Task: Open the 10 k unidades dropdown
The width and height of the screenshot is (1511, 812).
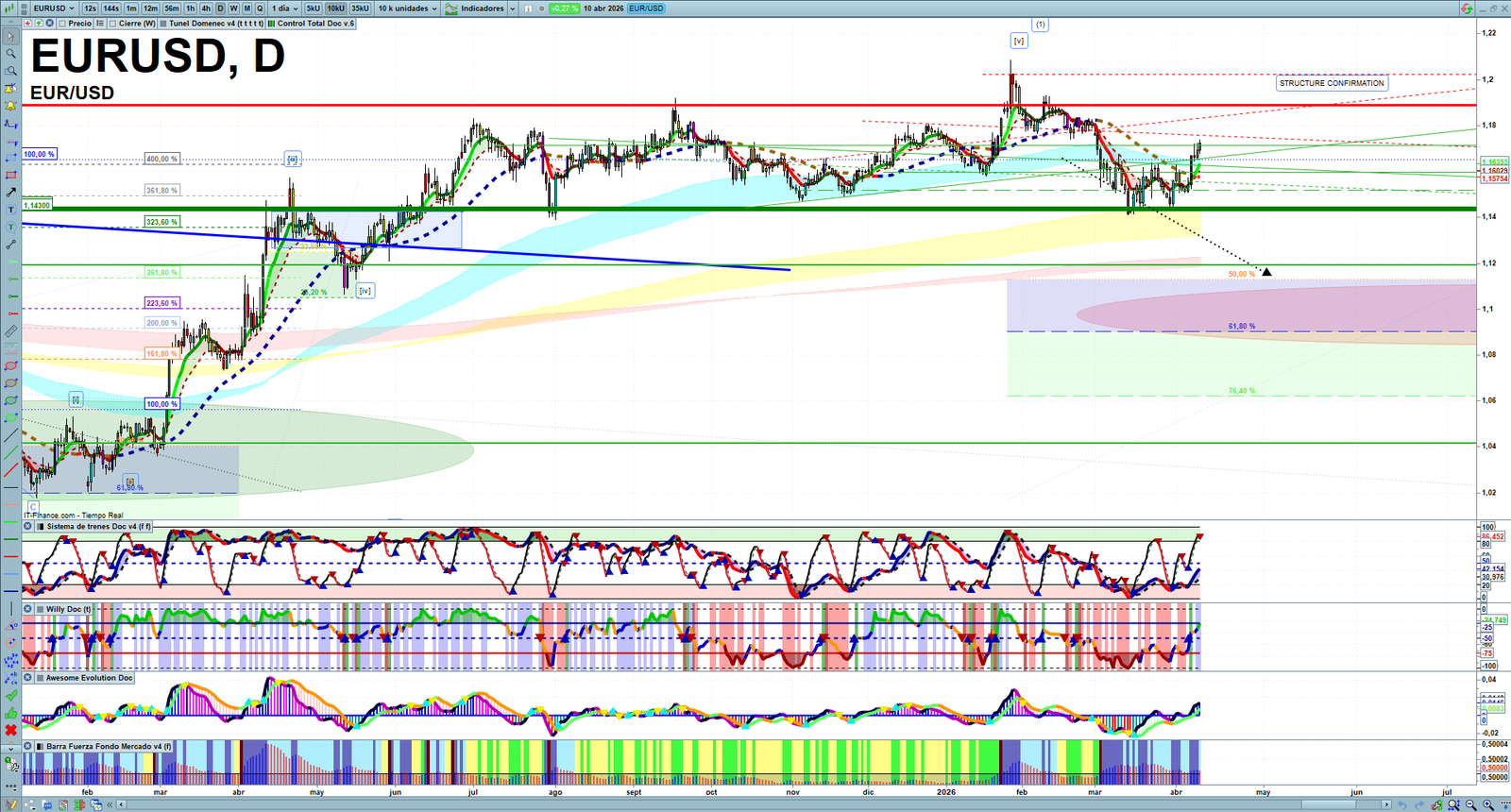Action: pos(408,8)
